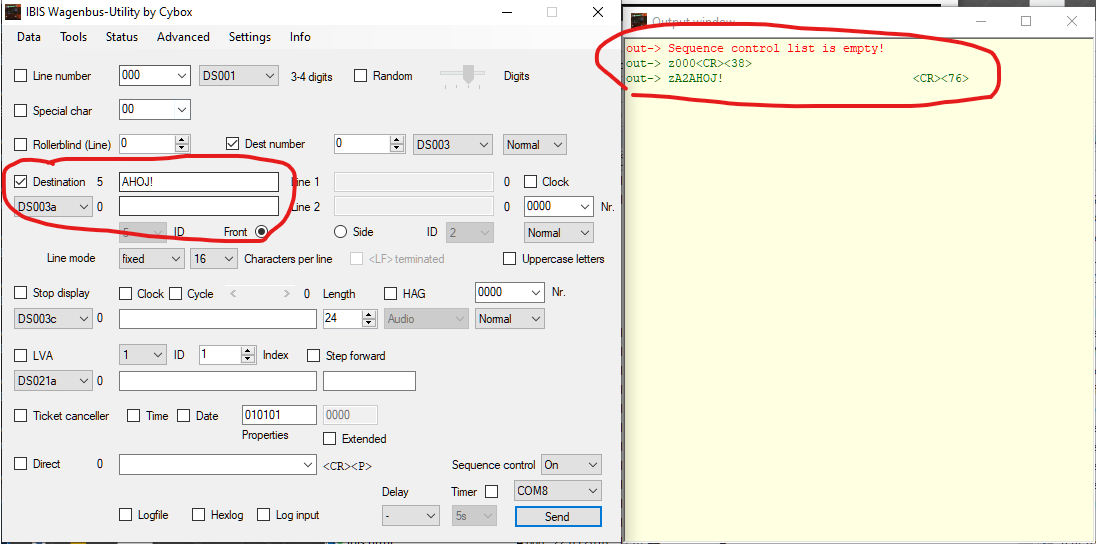Uncheck the Destination checkbox
Screen dimensions: 1096x544
pyautogui.click(x=21, y=182)
